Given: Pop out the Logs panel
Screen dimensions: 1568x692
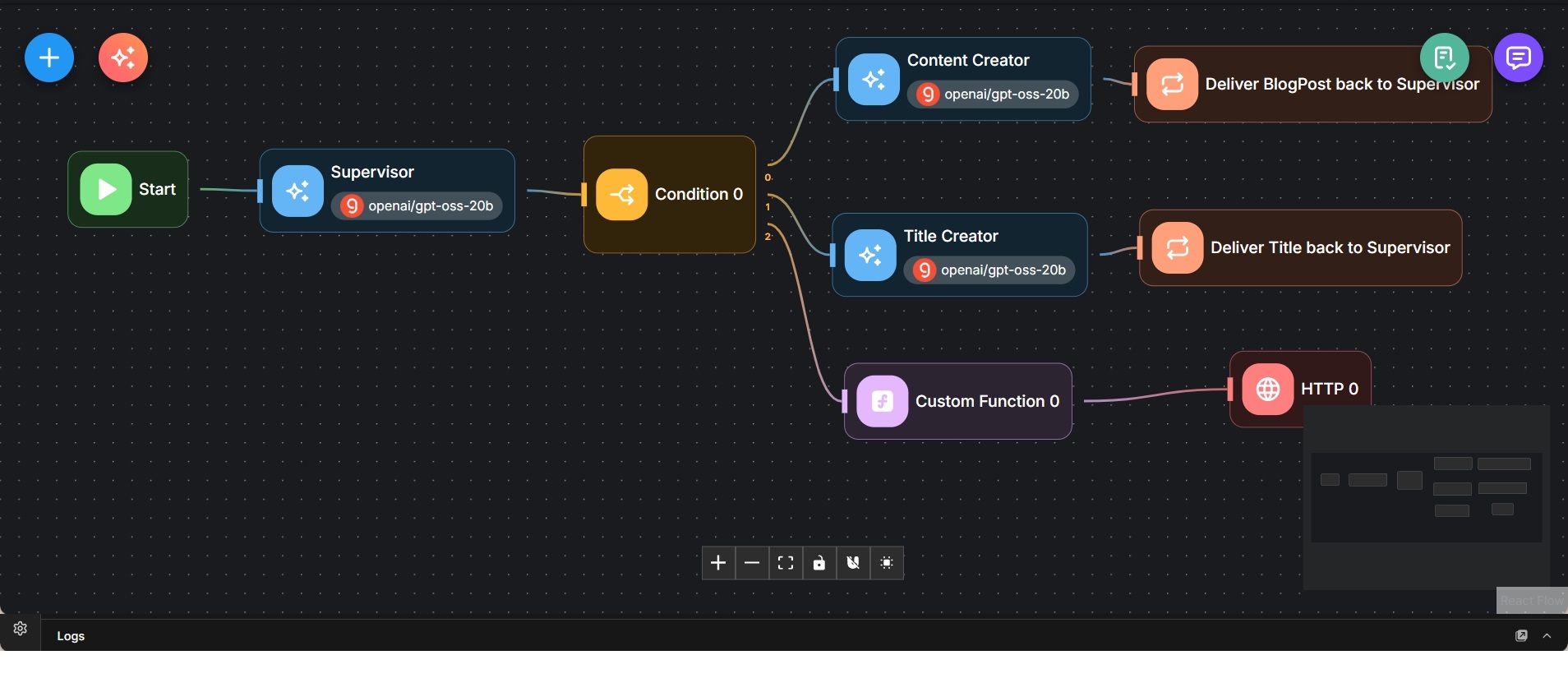Looking at the screenshot, I should tap(1521, 636).
